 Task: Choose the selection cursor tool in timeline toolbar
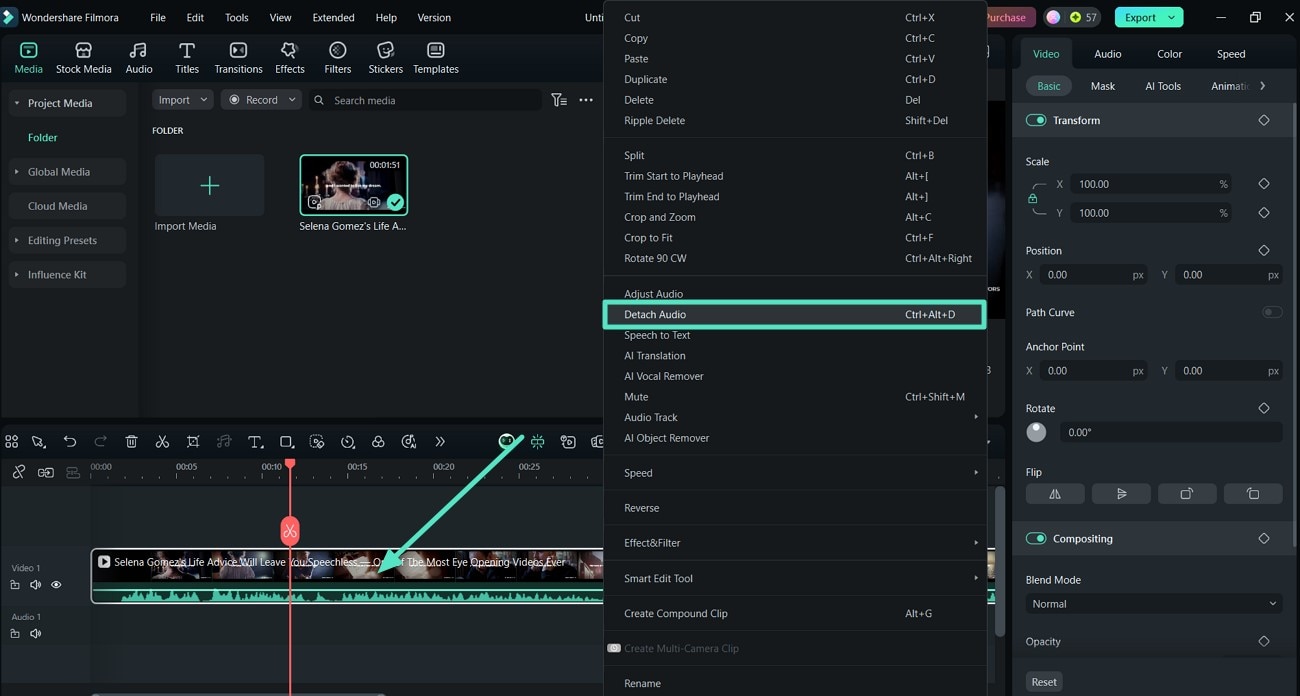(39, 442)
